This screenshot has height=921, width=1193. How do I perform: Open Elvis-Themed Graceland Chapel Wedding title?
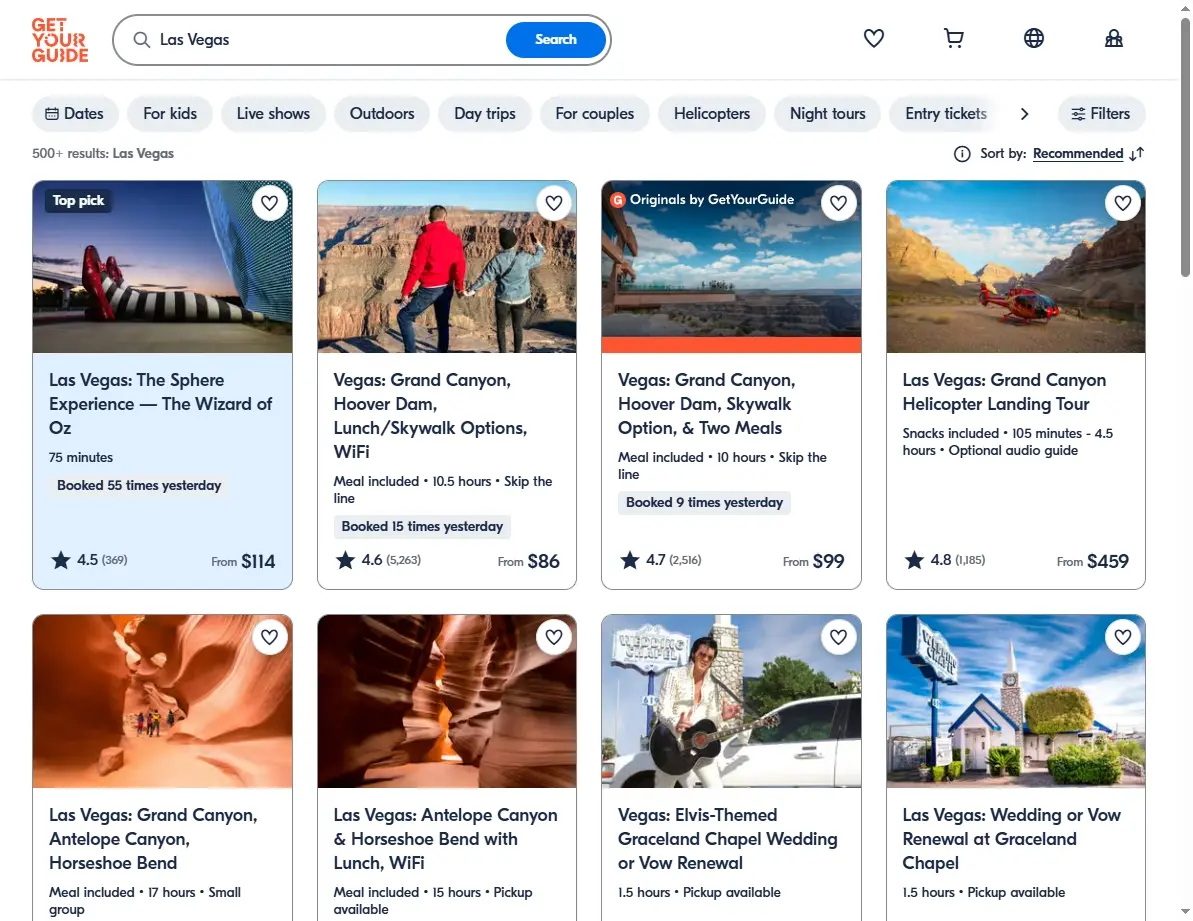pos(727,839)
